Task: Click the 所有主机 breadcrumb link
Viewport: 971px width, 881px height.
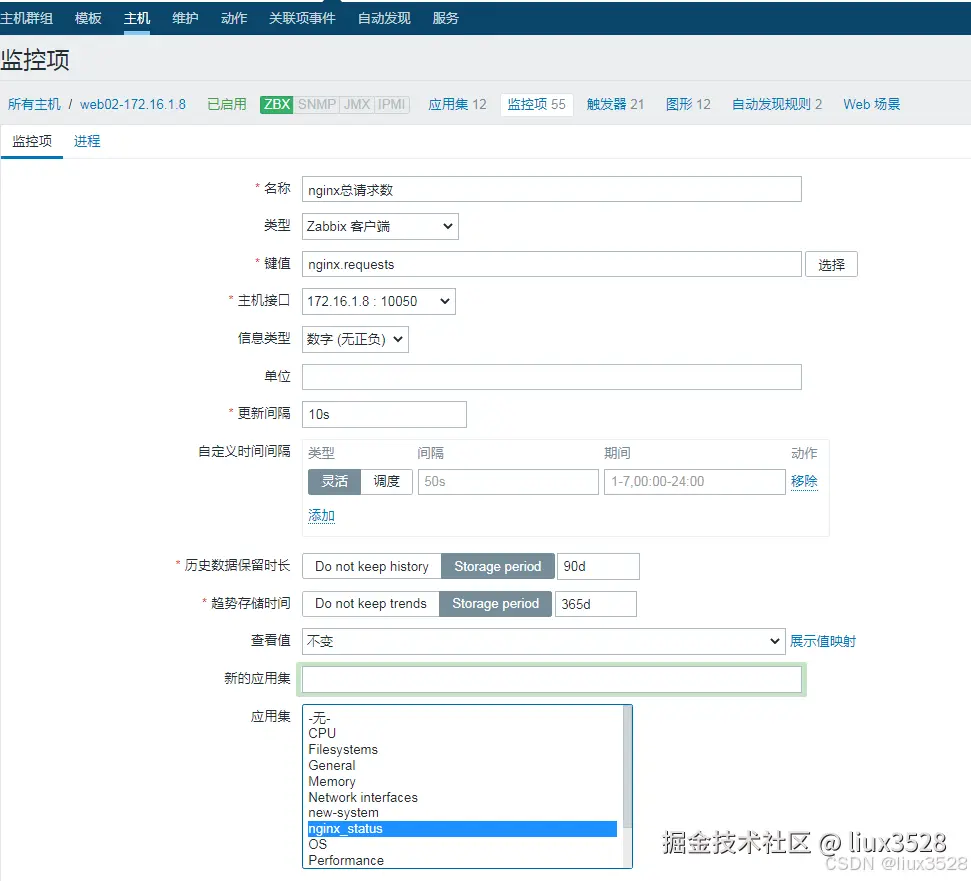Action: pos(34,104)
